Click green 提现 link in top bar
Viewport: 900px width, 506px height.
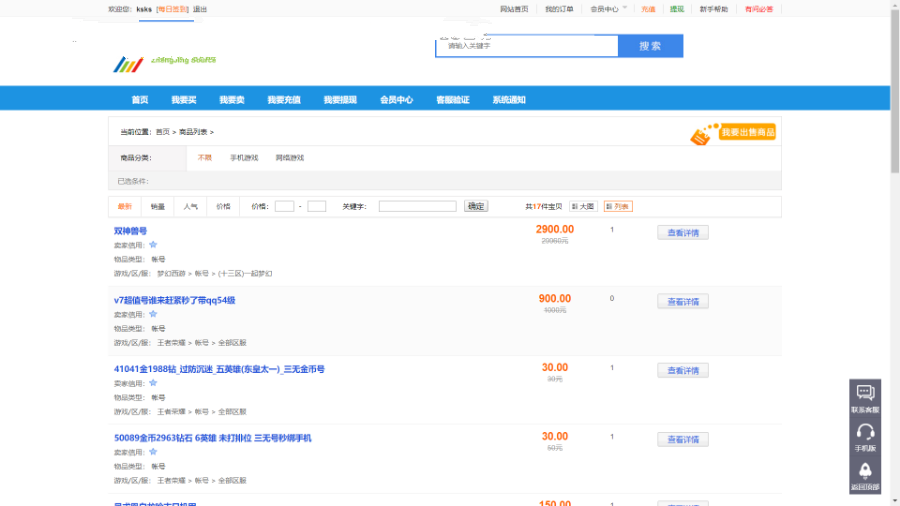(x=677, y=9)
